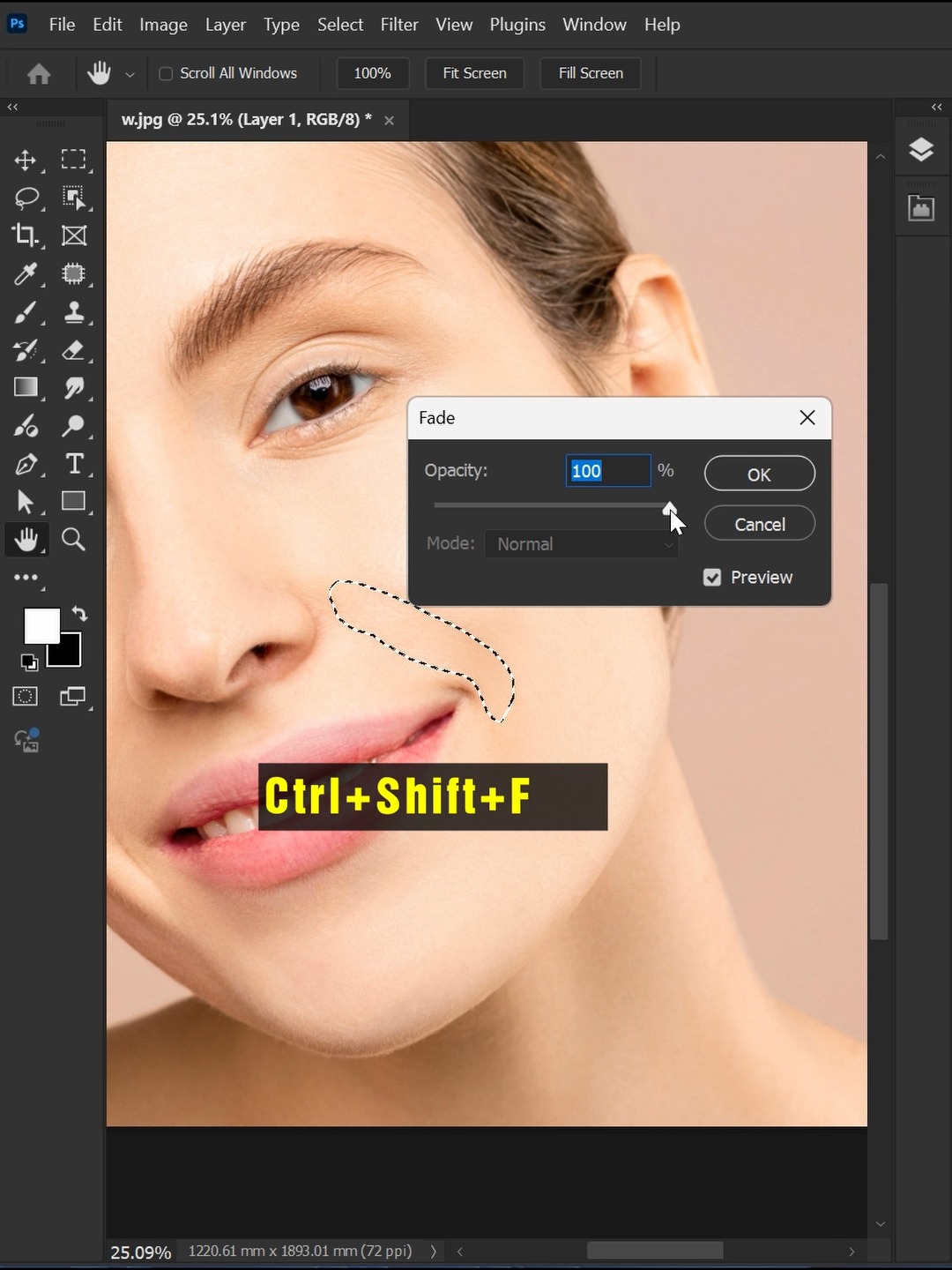Click the vertical scrollbar thumb
The image size is (952, 1270).
point(878,761)
